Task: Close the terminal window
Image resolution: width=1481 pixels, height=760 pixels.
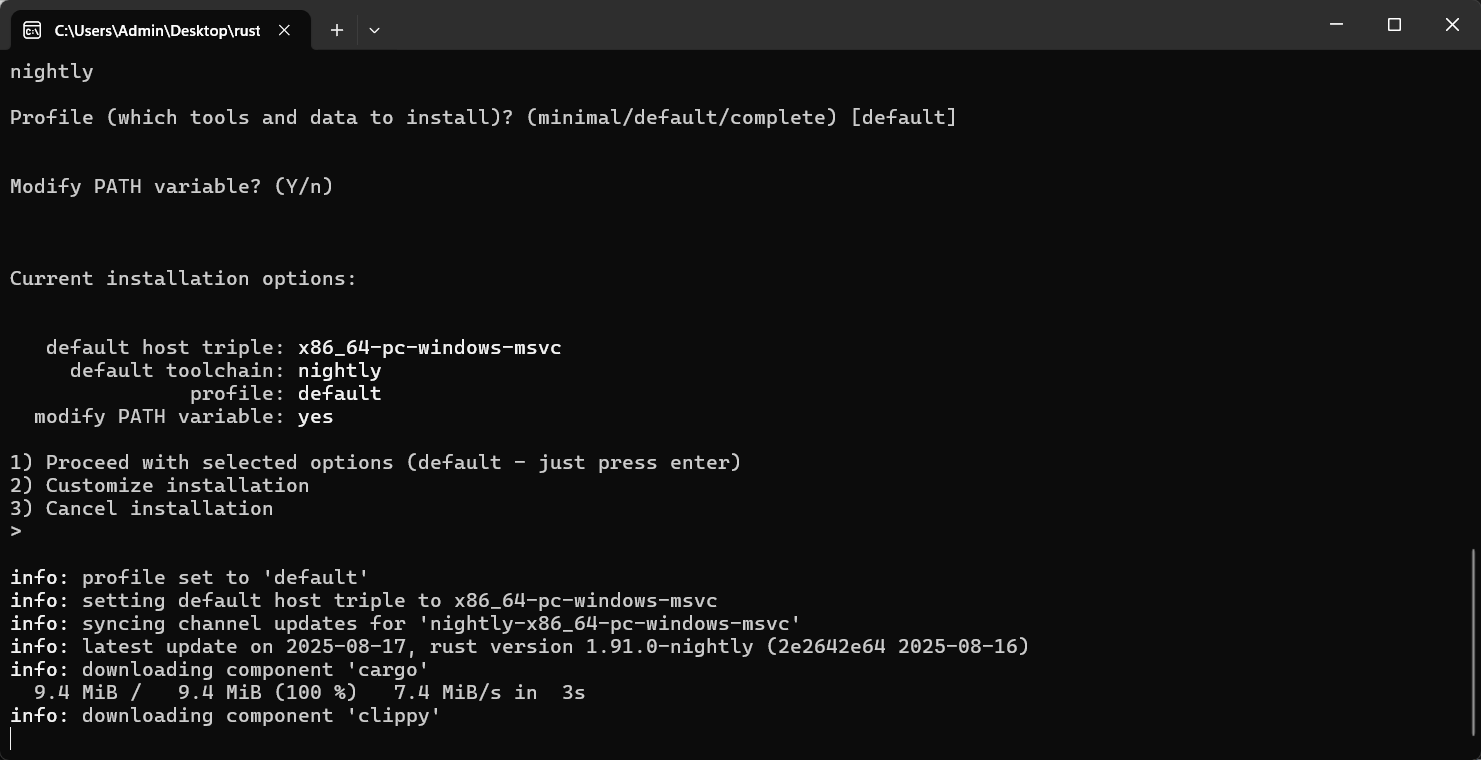Action: [x=1452, y=25]
